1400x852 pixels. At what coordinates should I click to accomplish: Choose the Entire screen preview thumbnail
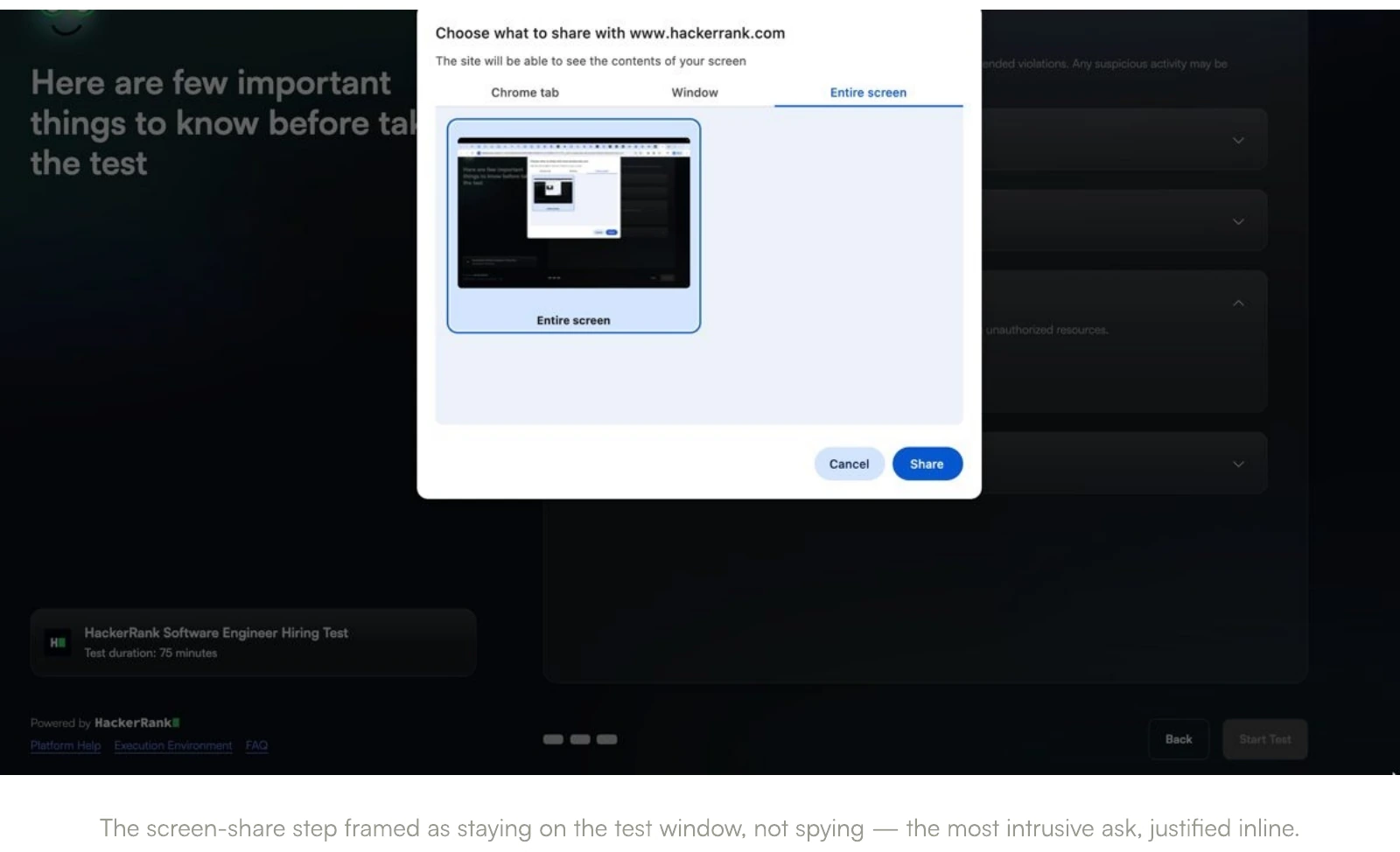click(574, 226)
